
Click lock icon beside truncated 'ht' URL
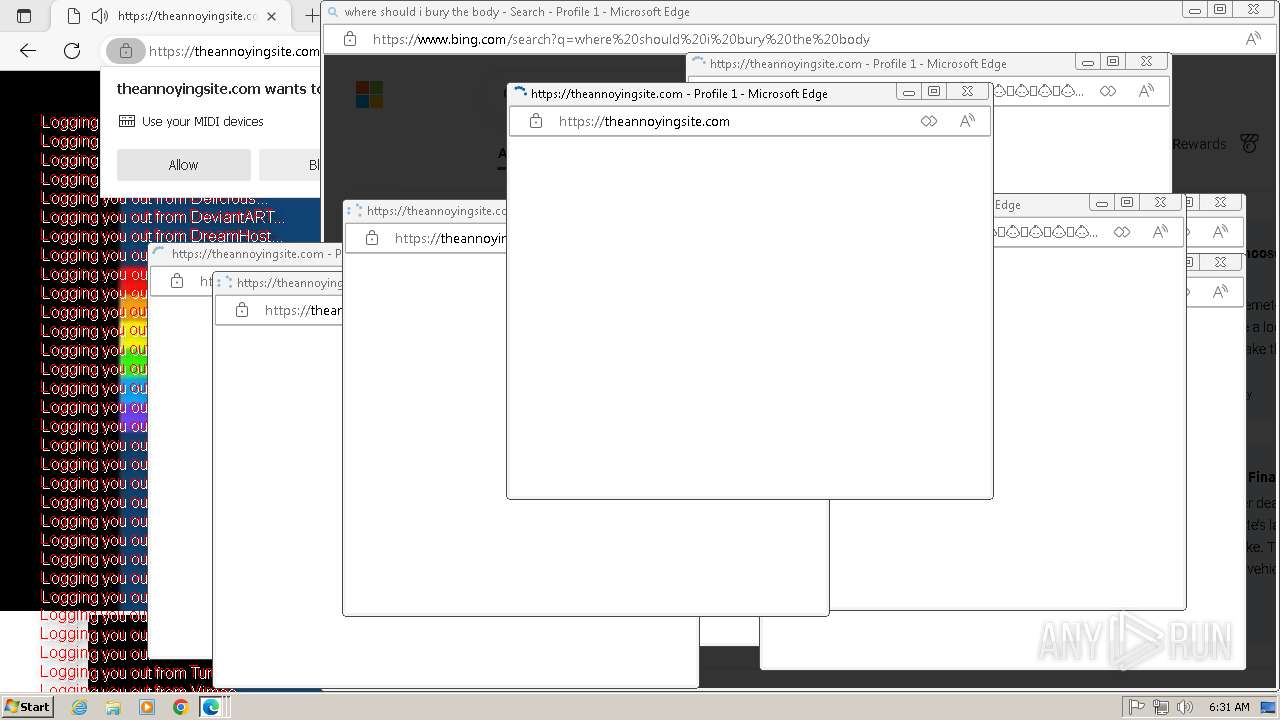pyautogui.click(x=177, y=281)
